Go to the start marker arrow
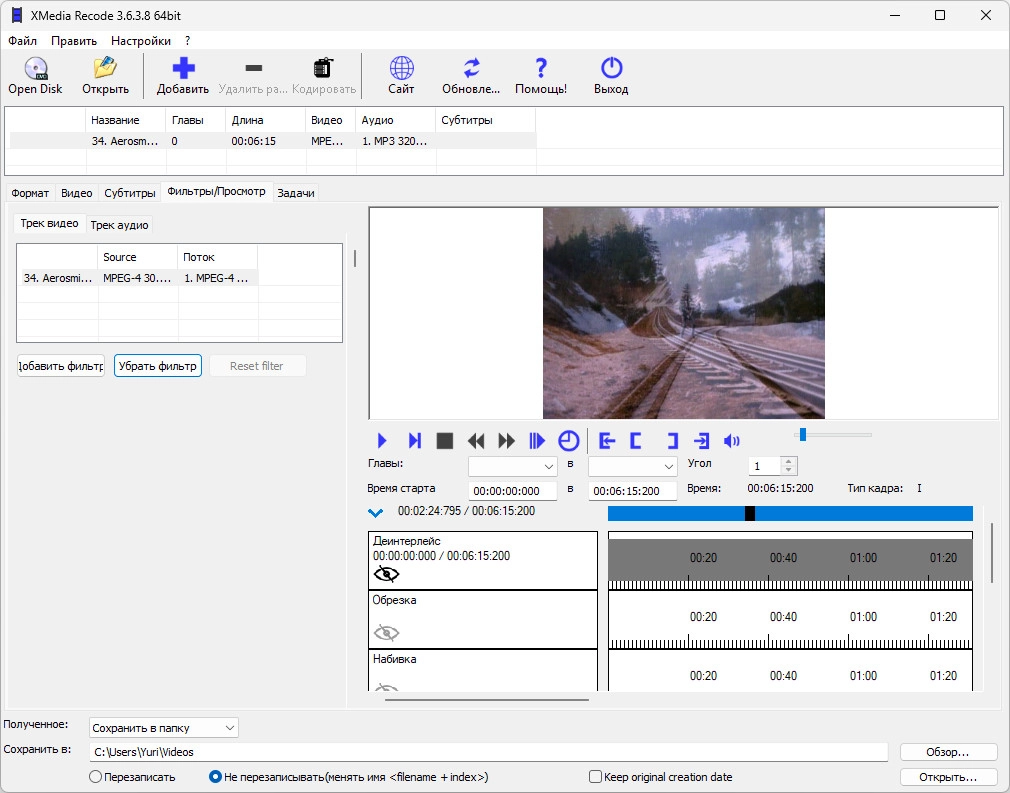Image resolution: width=1010 pixels, height=793 pixels. (607, 441)
